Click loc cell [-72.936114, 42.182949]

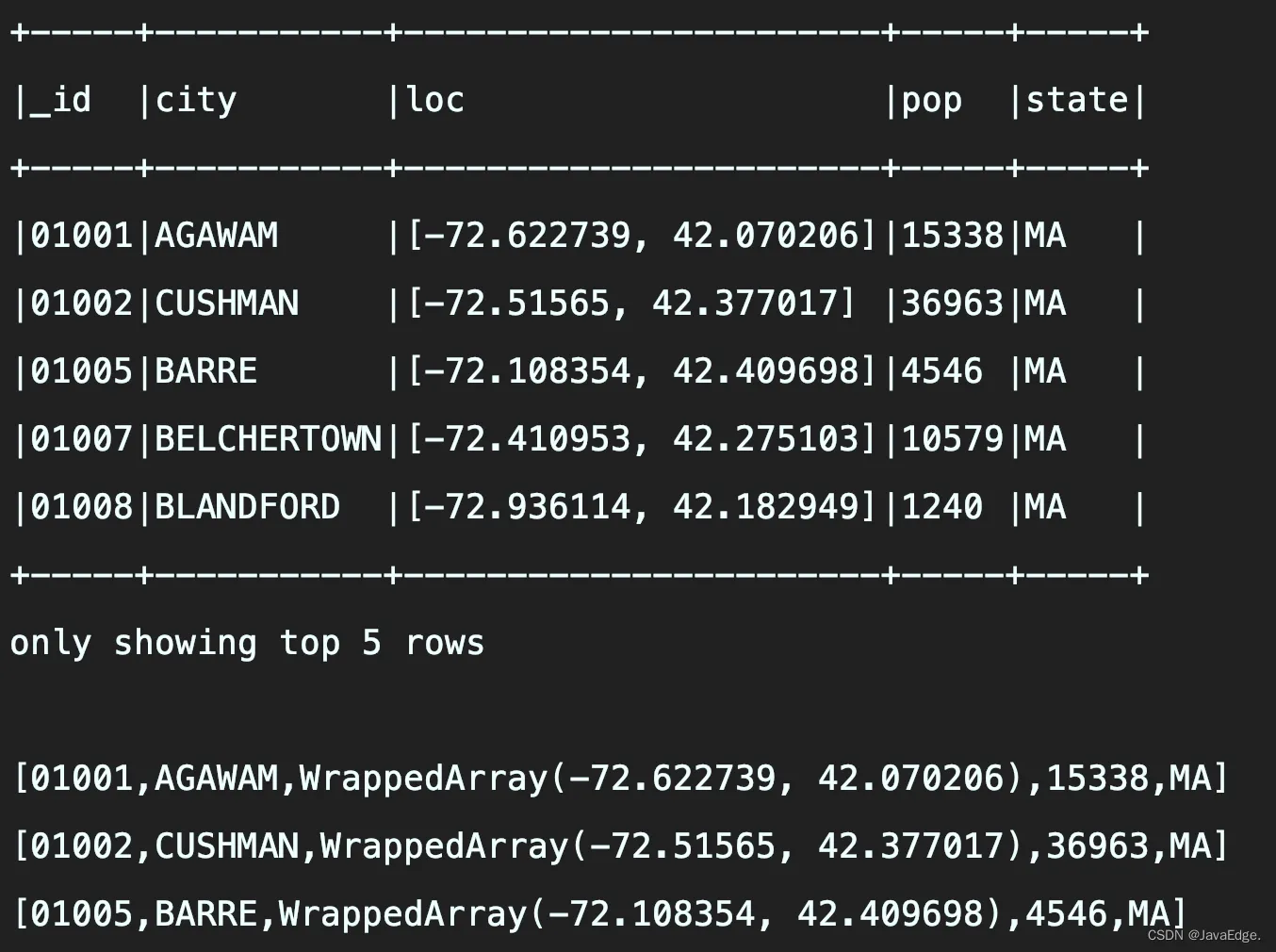[641, 507]
